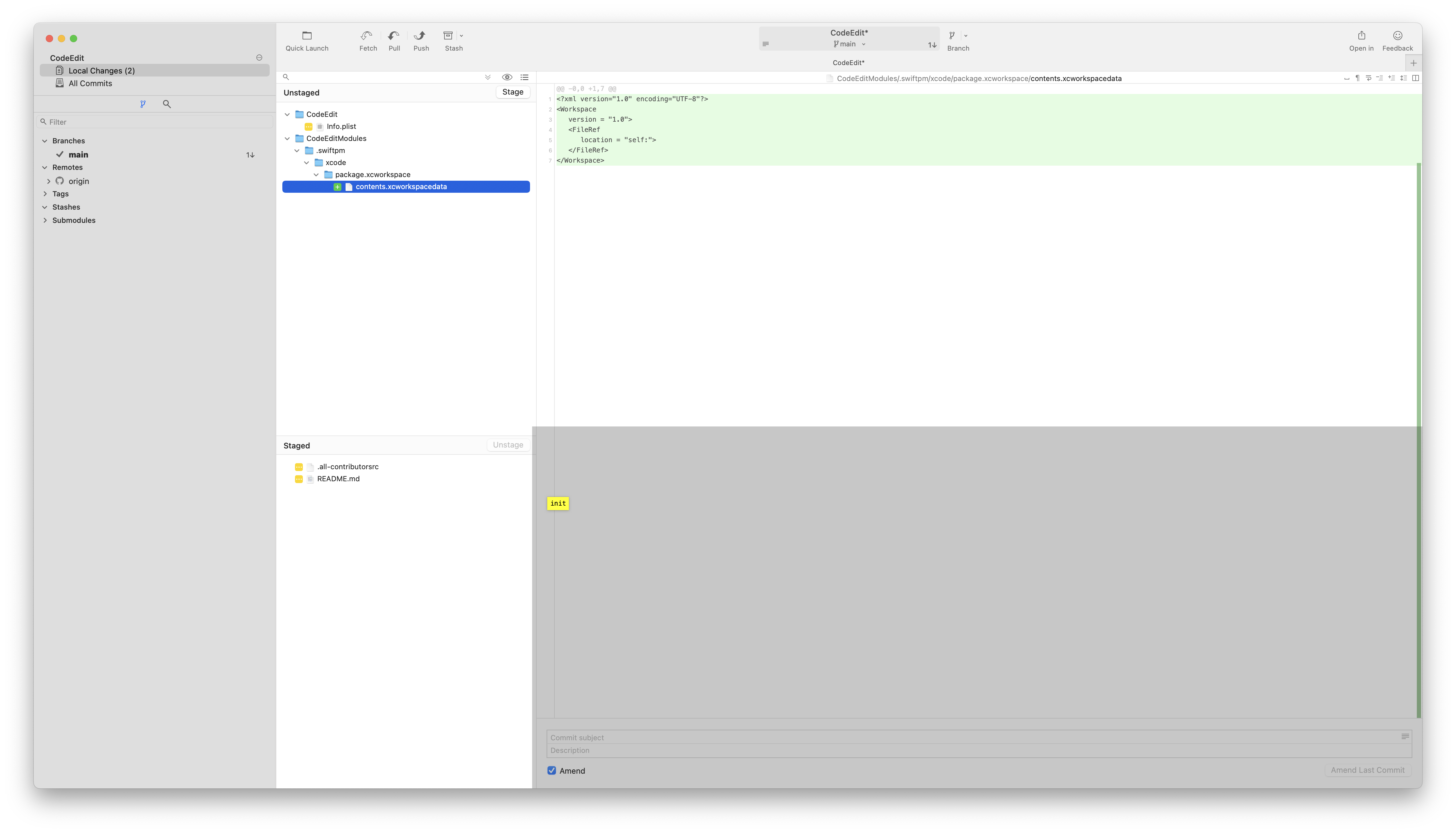The width and height of the screenshot is (1456, 833).
Task: Switch to All Commits
Action: (x=90, y=83)
